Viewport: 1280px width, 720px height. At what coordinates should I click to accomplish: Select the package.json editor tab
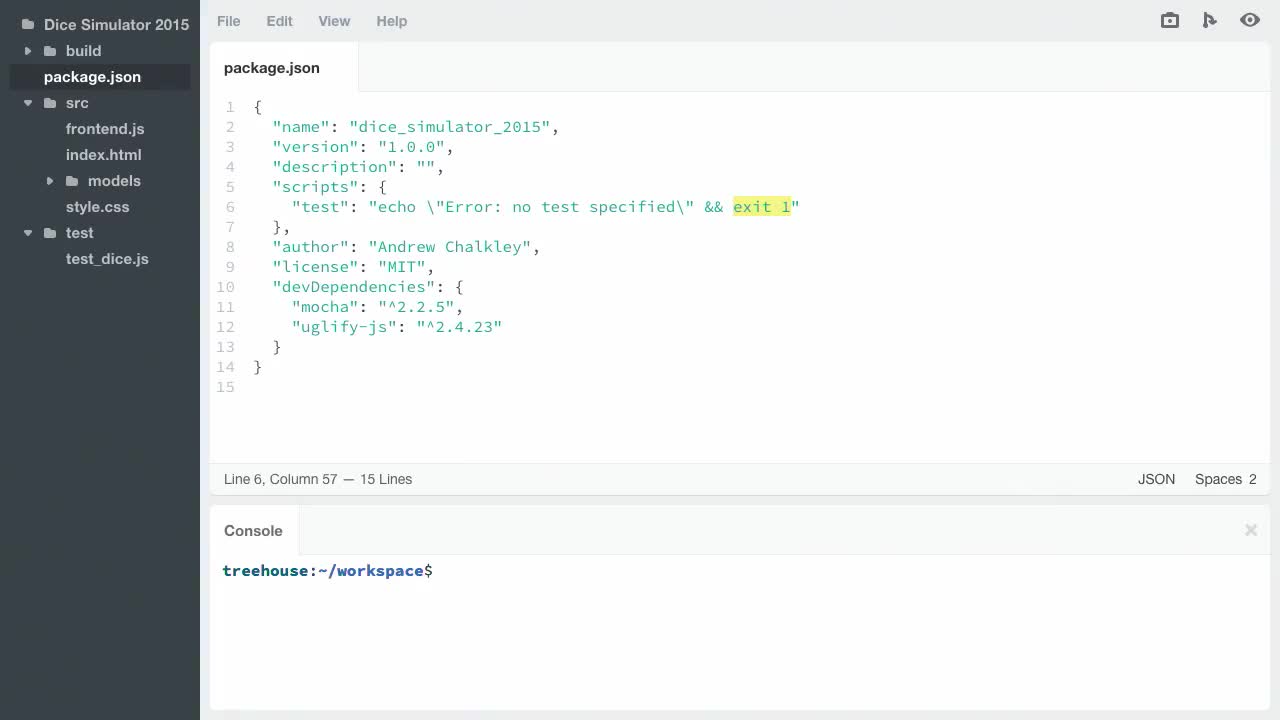coord(272,68)
